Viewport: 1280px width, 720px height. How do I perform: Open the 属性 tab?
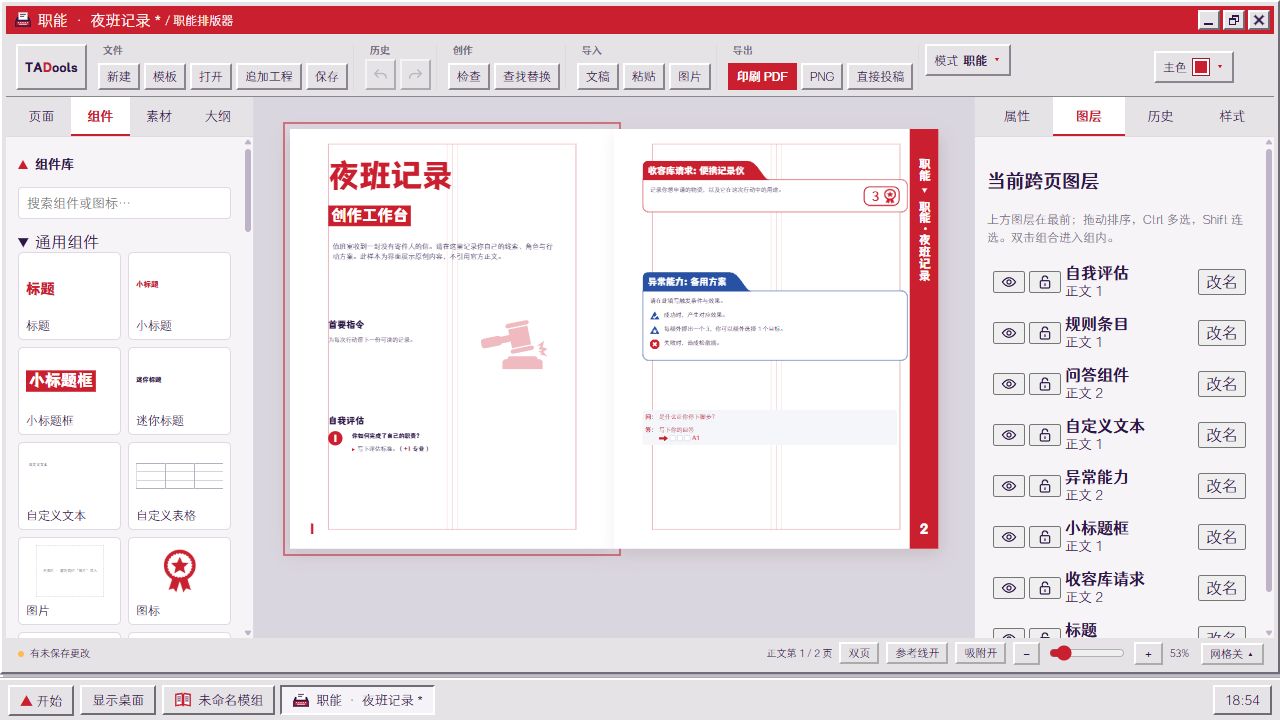pos(1017,116)
